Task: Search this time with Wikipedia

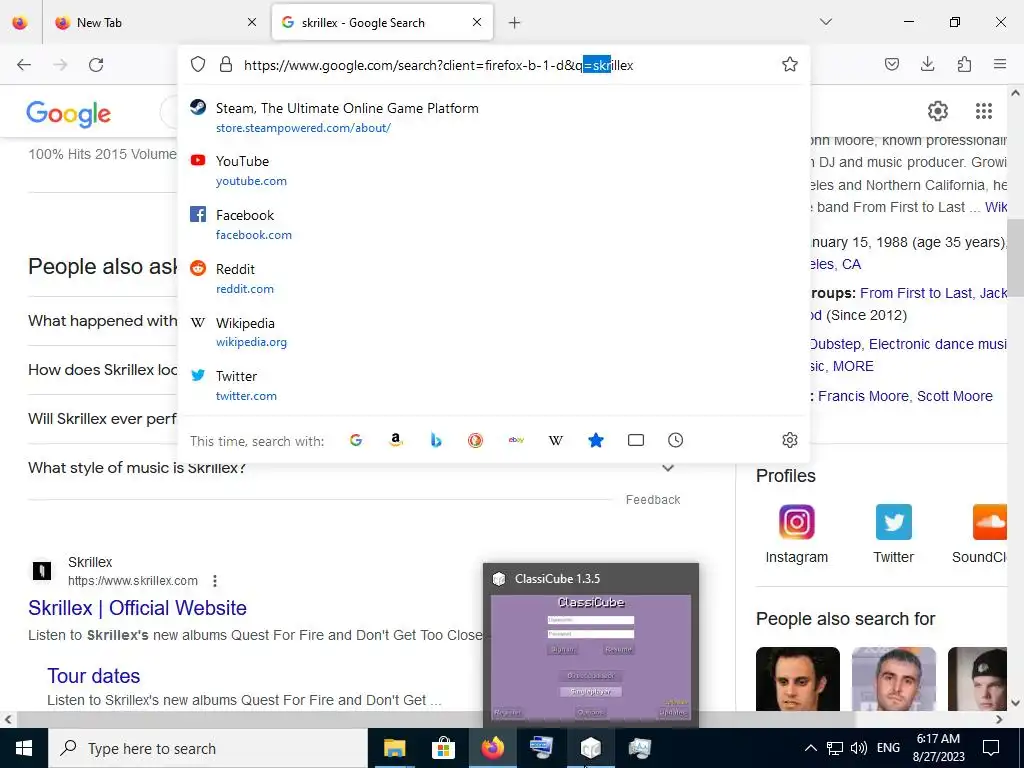Action: [x=556, y=440]
